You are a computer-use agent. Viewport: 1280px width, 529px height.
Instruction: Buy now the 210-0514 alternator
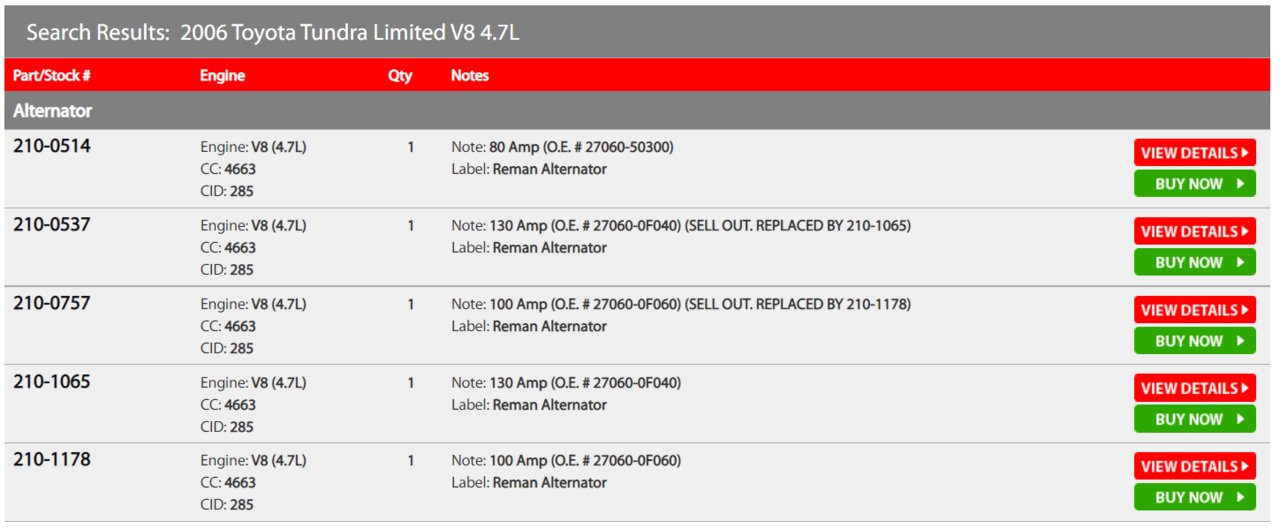(1195, 184)
